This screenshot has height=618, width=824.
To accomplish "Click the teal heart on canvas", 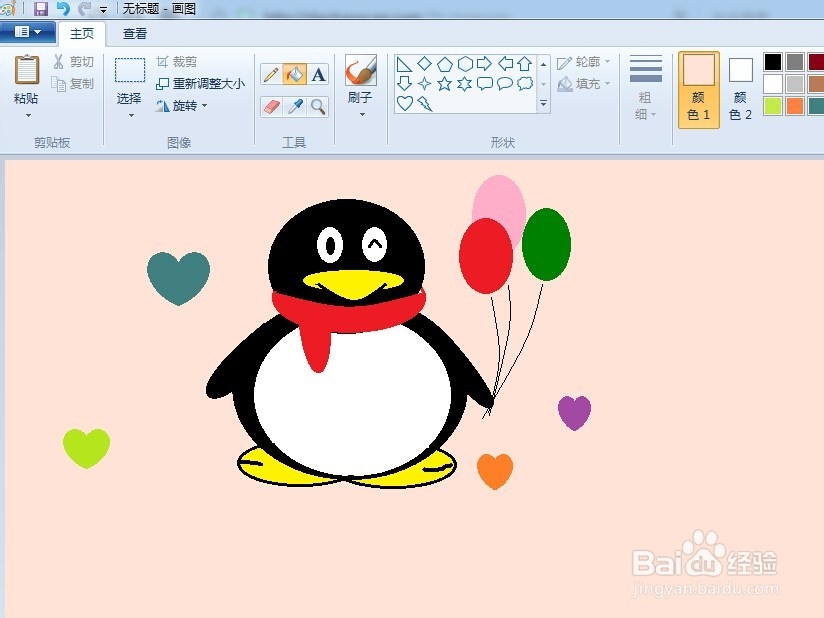I will pyautogui.click(x=179, y=278).
